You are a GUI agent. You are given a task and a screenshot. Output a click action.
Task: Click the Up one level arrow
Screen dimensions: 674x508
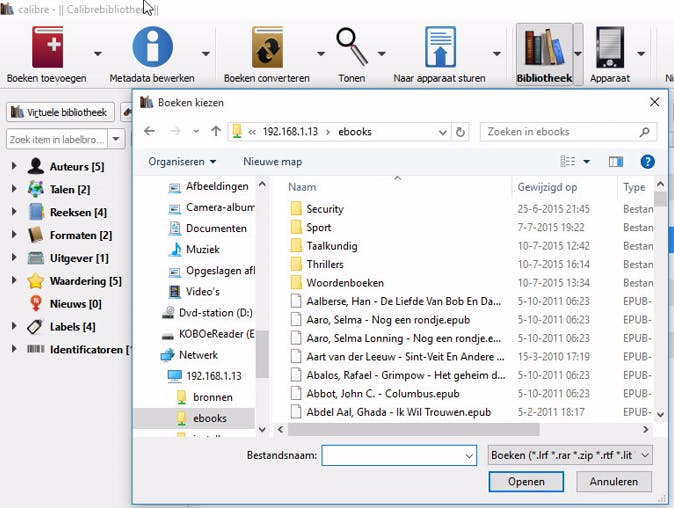[216, 131]
